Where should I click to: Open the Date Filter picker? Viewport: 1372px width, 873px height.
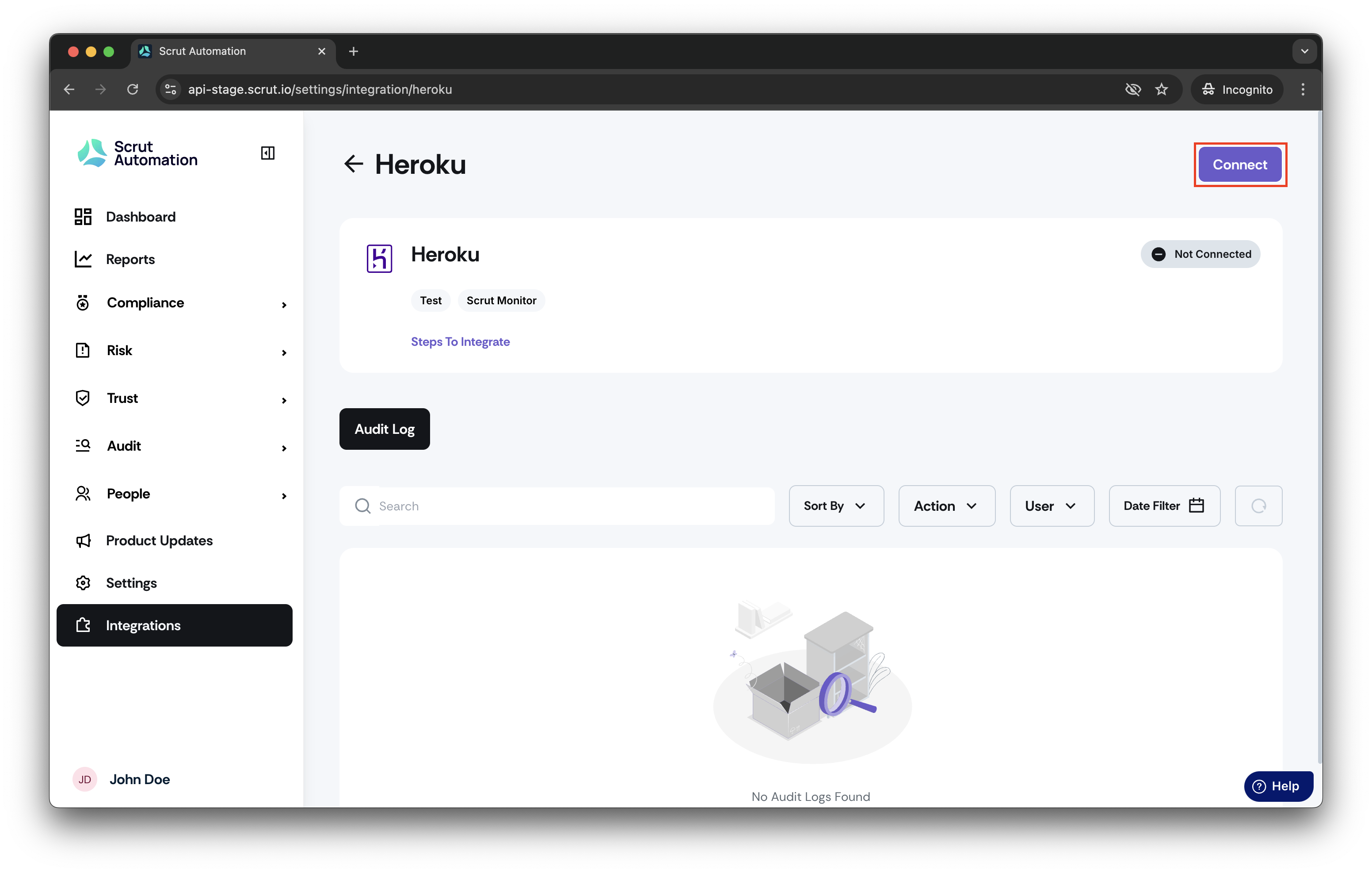click(x=1164, y=506)
